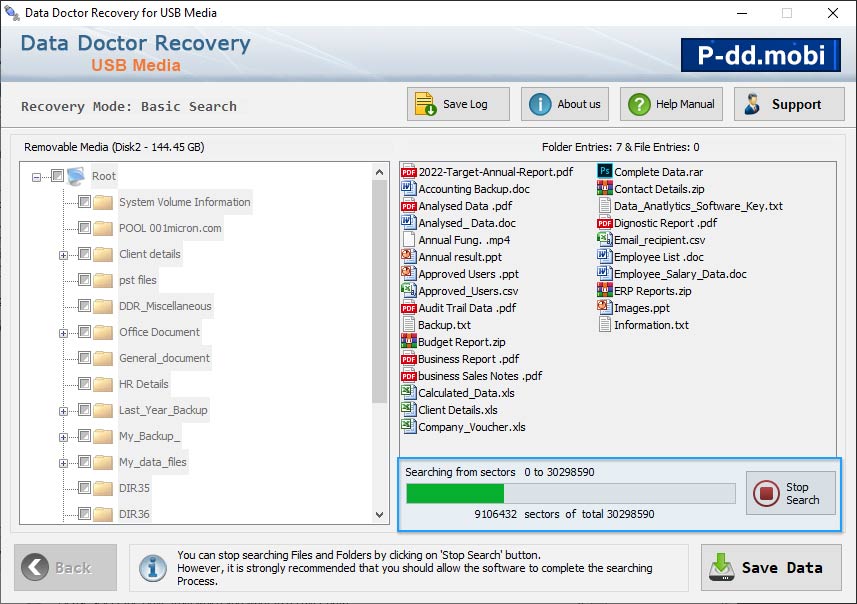Click the Photoshop icon of Complete Data.rar

click(604, 172)
